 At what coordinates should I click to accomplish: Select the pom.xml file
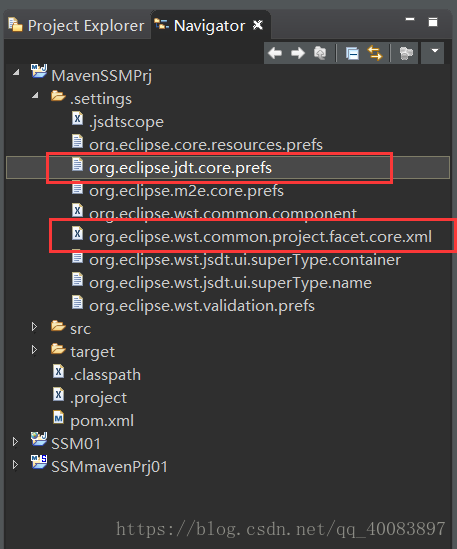pos(102,421)
